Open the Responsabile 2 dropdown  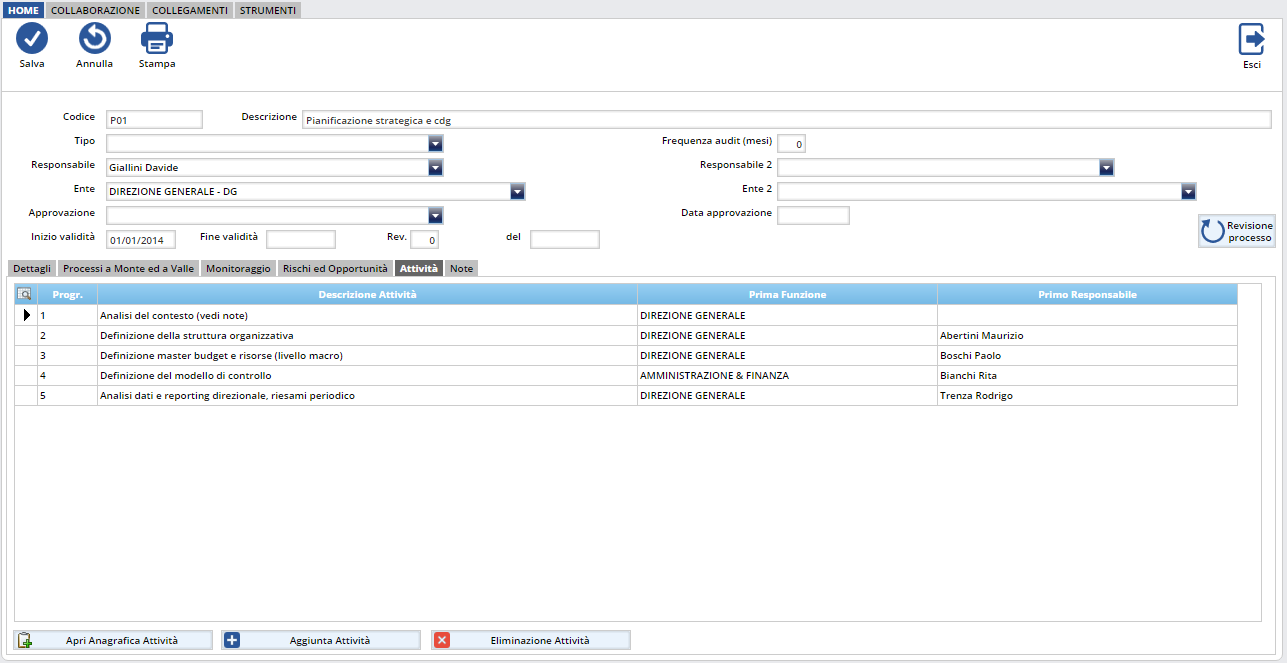click(1106, 168)
